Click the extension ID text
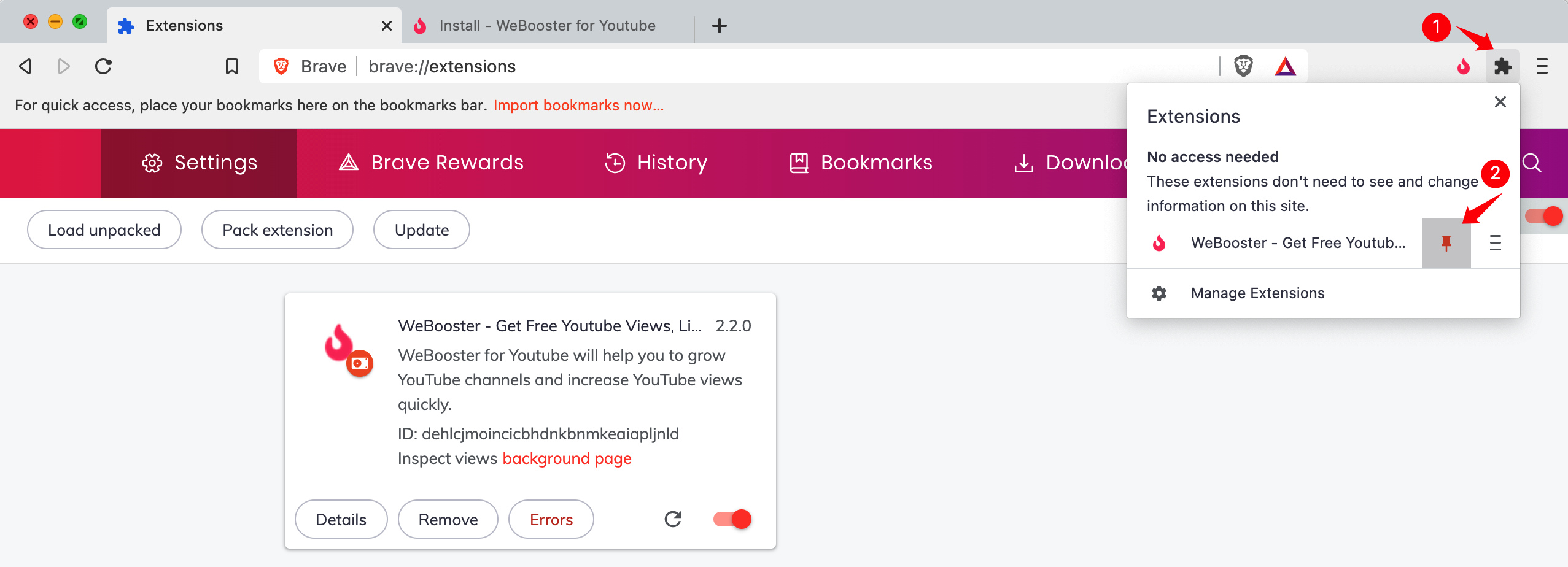 pos(538,434)
